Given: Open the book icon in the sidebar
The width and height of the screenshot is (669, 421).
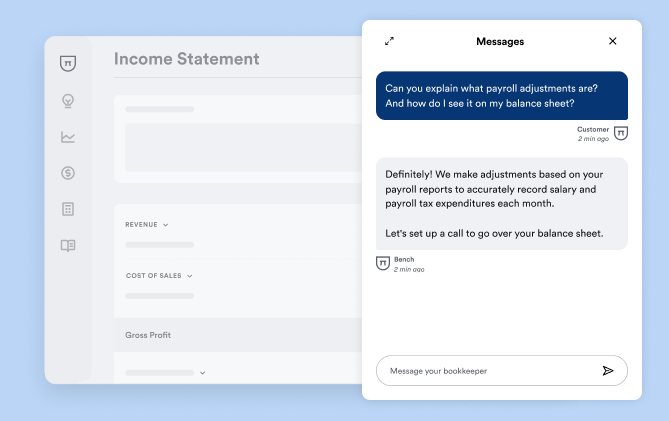Looking at the screenshot, I should tap(68, 245).
